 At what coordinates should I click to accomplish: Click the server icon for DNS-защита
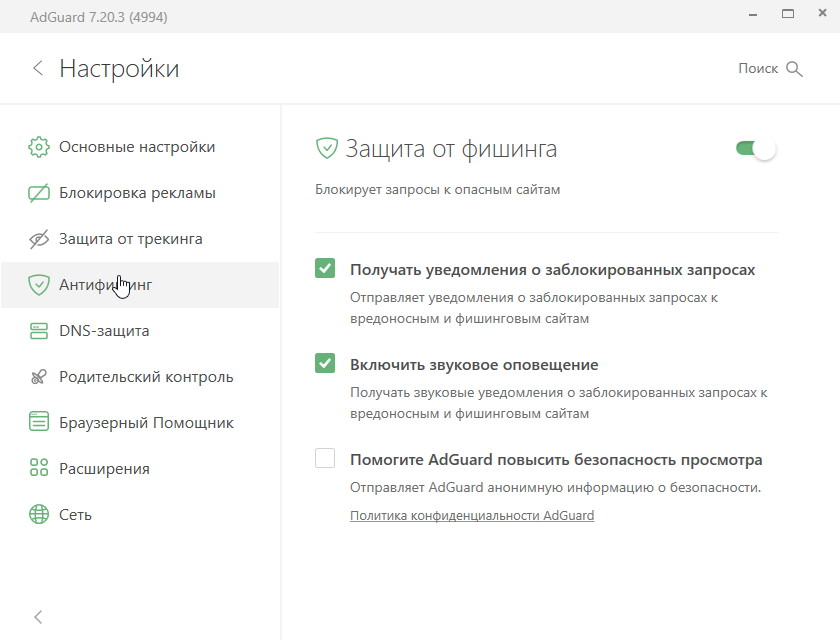coord(39,331)
